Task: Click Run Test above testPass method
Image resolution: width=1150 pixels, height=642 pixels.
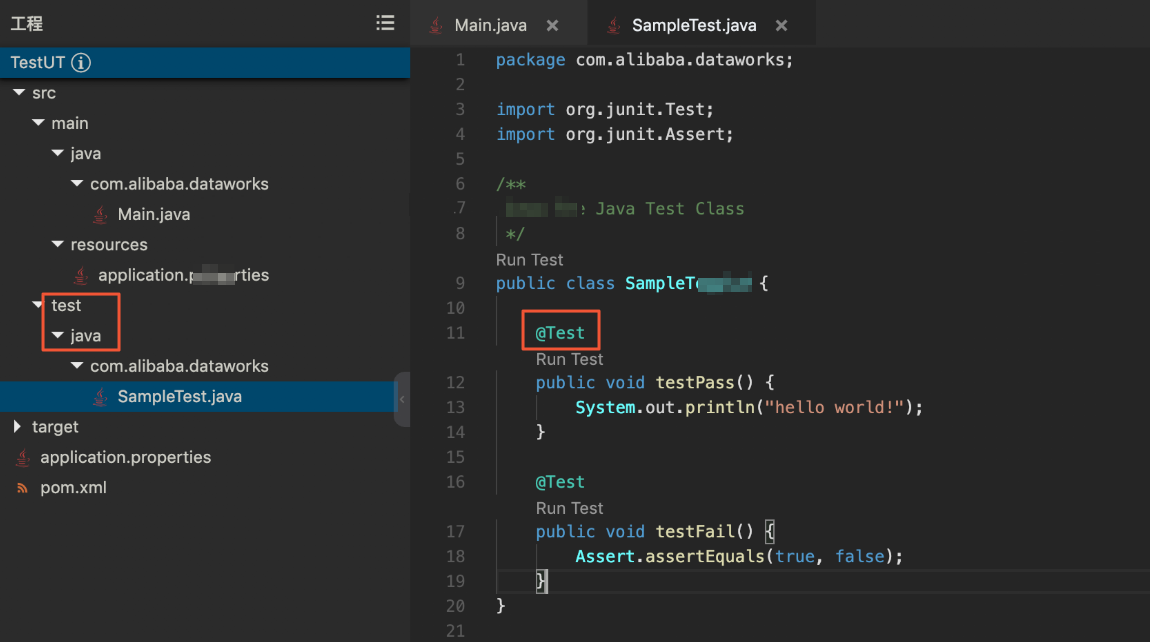Action: (x=569, y=359)
